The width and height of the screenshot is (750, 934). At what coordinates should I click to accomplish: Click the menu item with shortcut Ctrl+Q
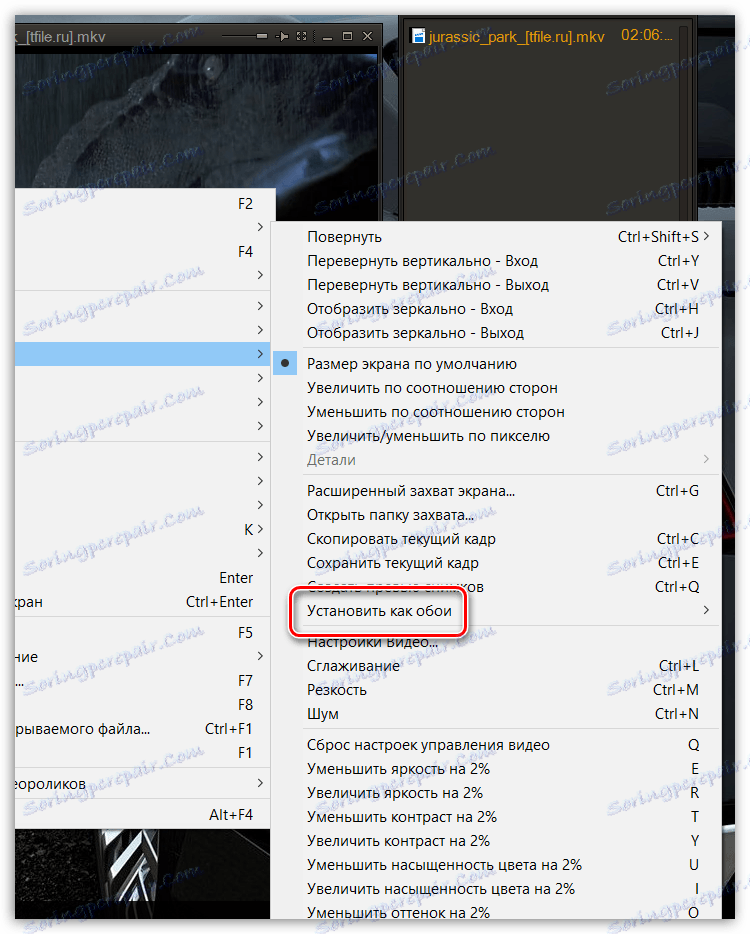point(496,587)
